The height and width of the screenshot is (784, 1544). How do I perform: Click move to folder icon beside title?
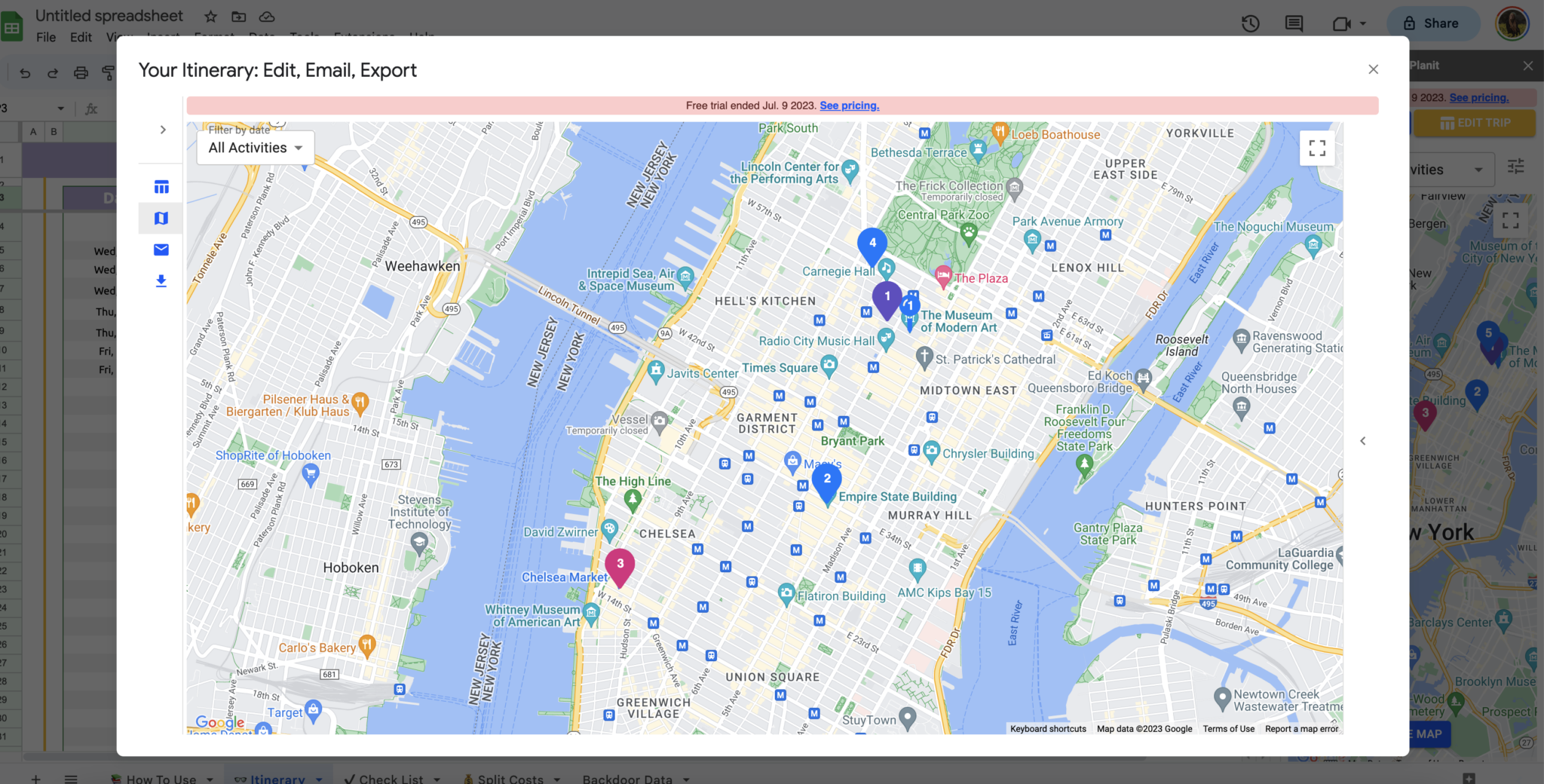pos(239,17)
